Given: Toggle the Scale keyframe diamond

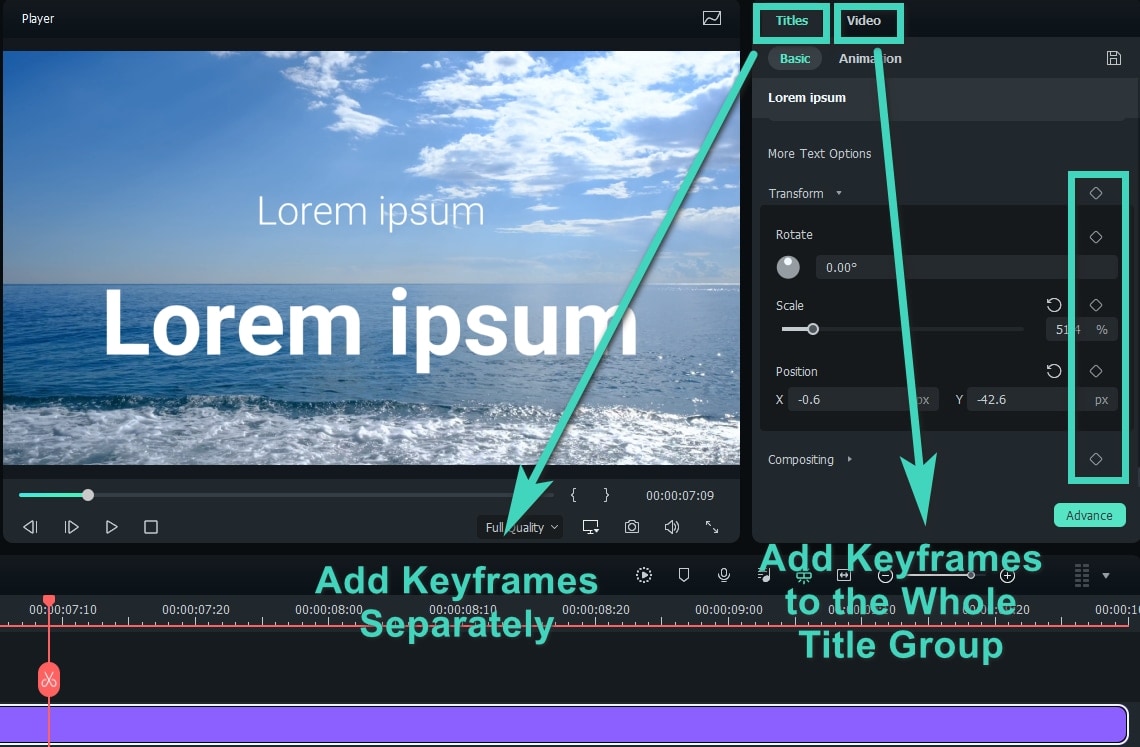Looking at the screenshot, I should click(1096, 305).
